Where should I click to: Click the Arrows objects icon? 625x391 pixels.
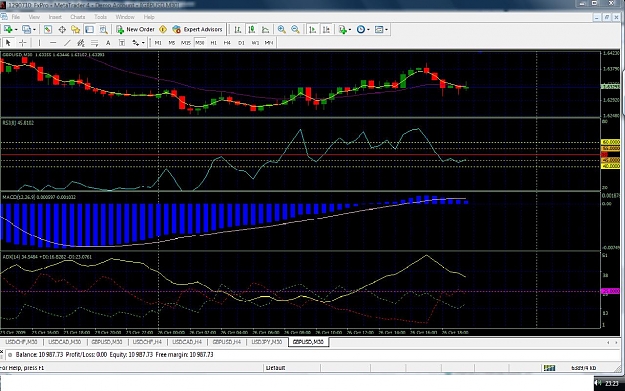coord(136,43)
